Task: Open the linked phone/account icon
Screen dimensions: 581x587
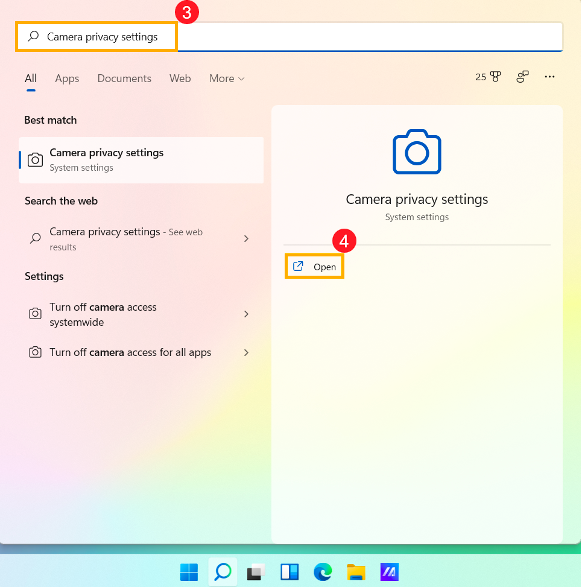Action: pyautogui.click(x=522, y=77)
